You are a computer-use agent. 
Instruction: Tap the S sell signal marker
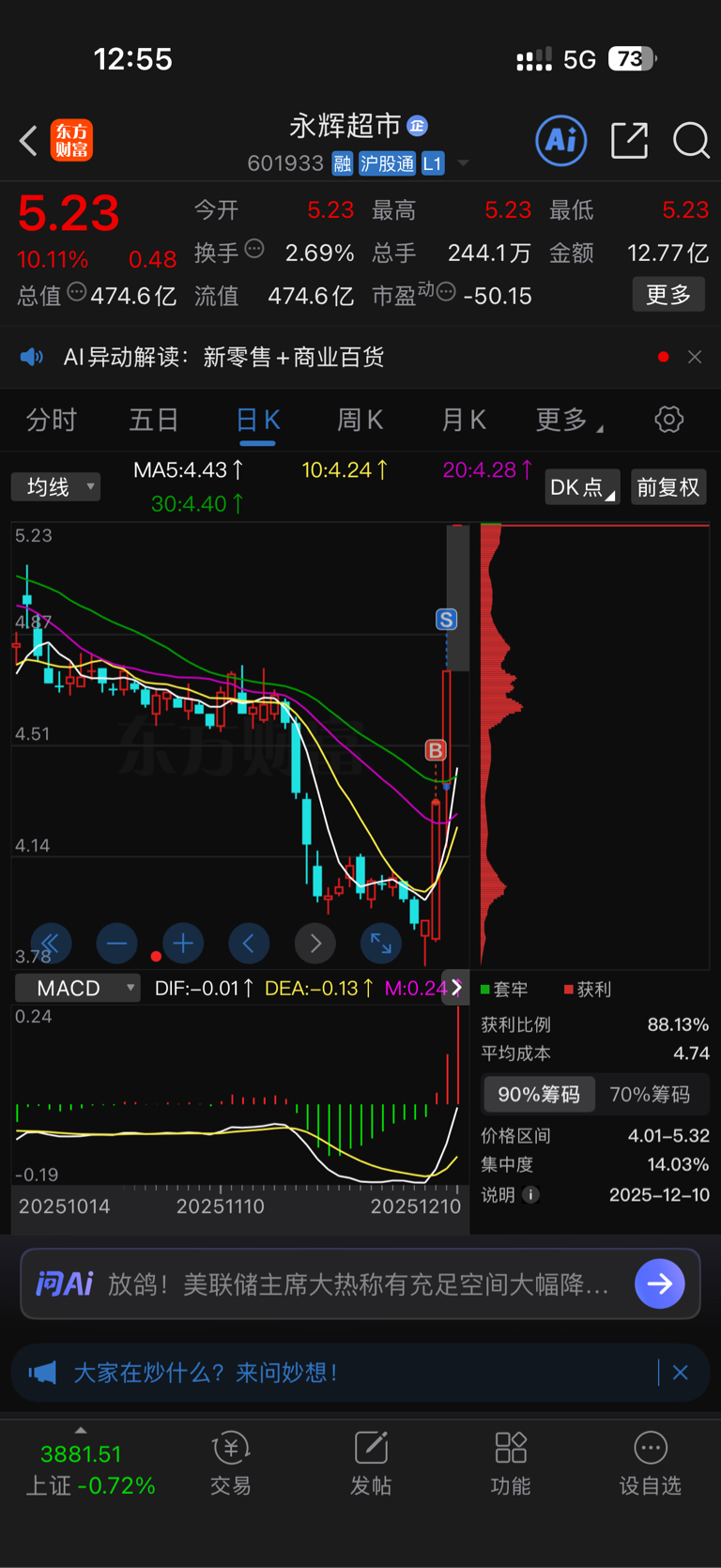446,619
